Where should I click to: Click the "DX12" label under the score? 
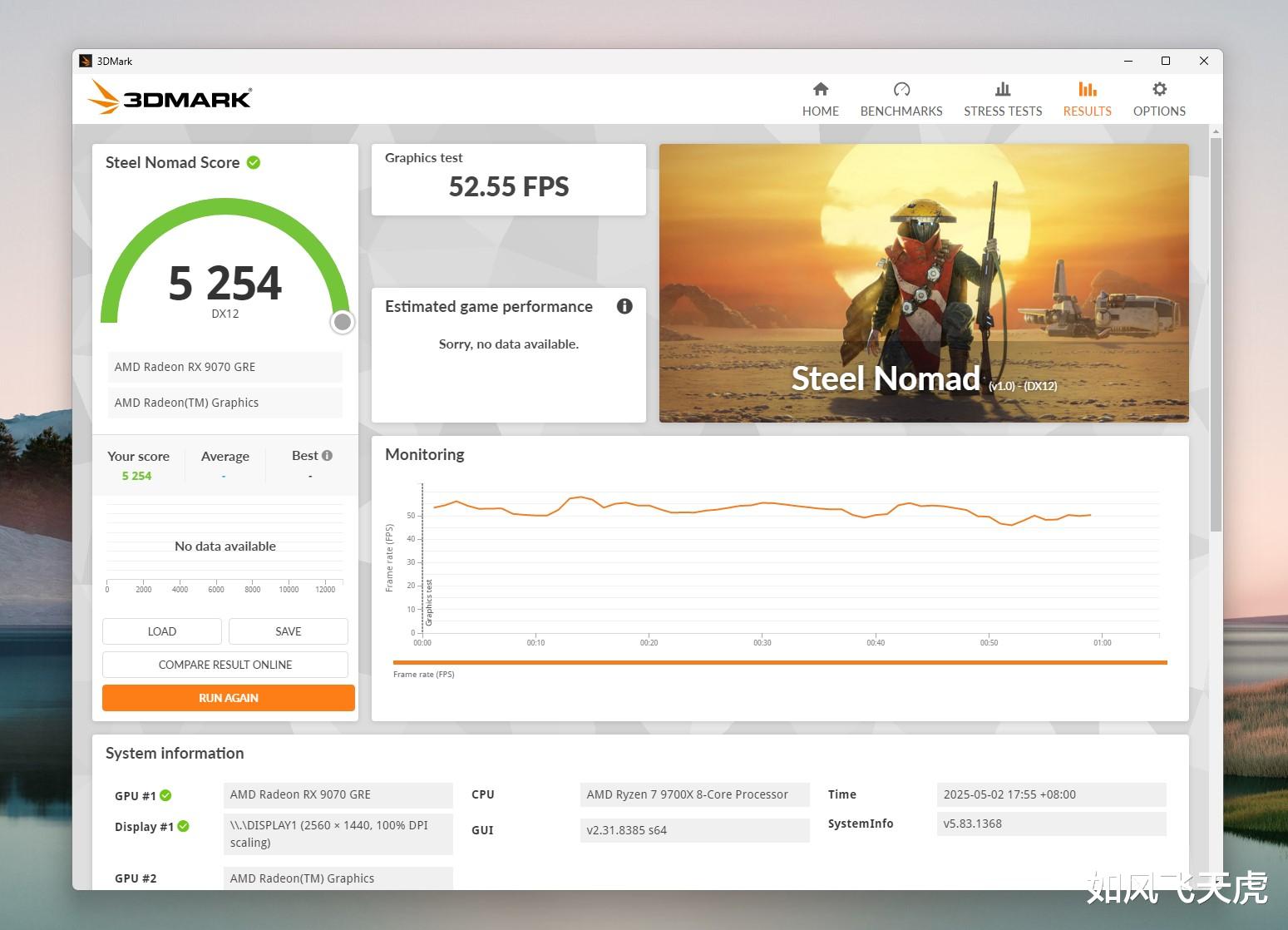[x=225, y=314]
